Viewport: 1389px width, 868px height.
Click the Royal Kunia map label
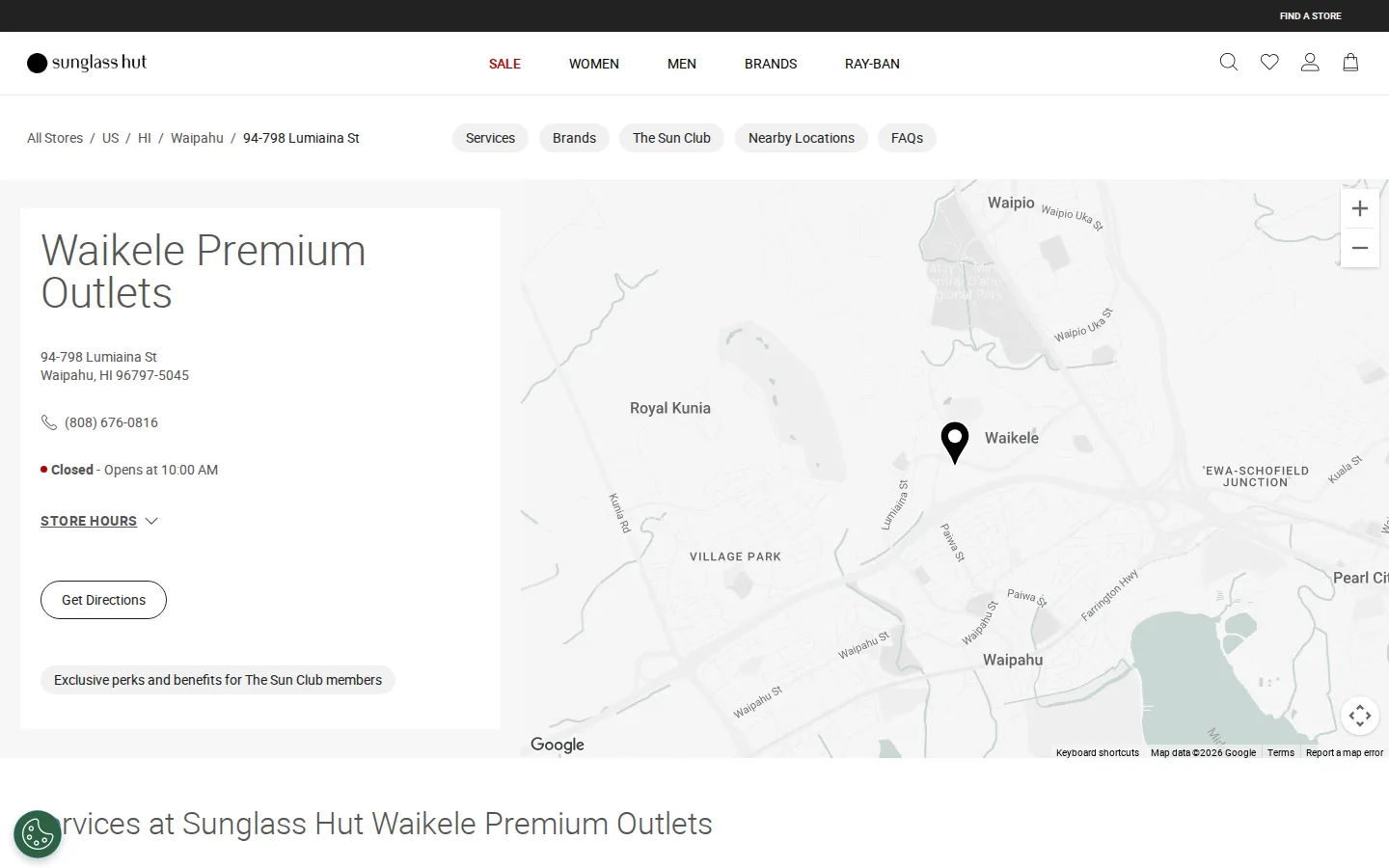(670, 408)
